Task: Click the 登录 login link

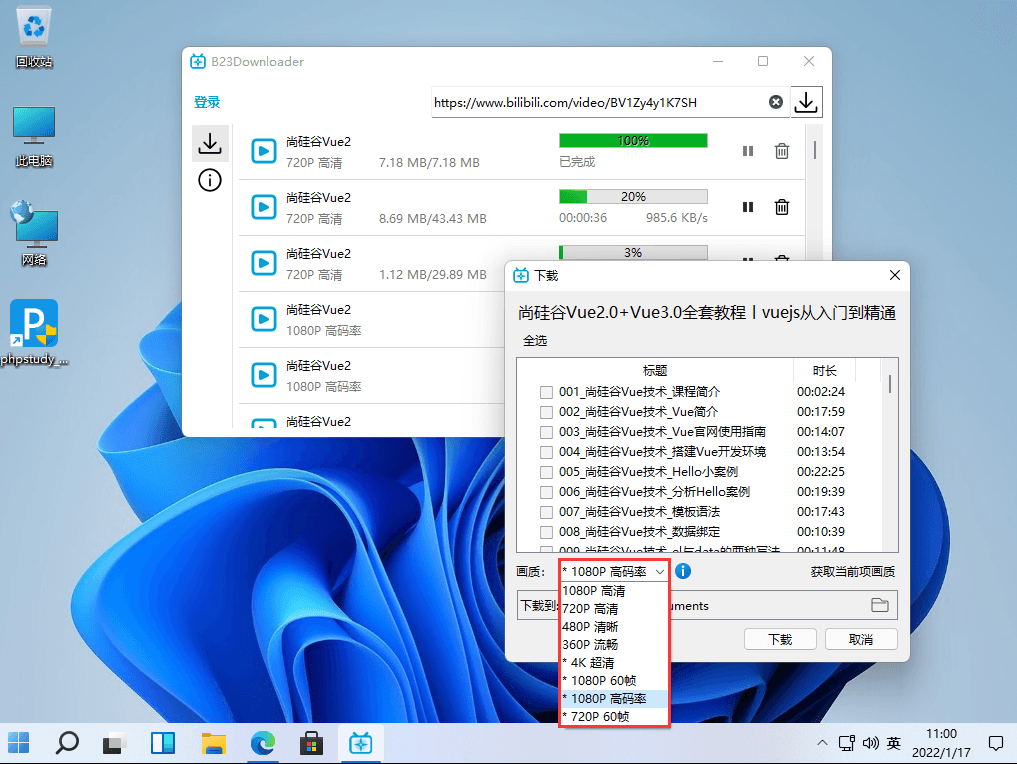Action: tap(207, 102)
